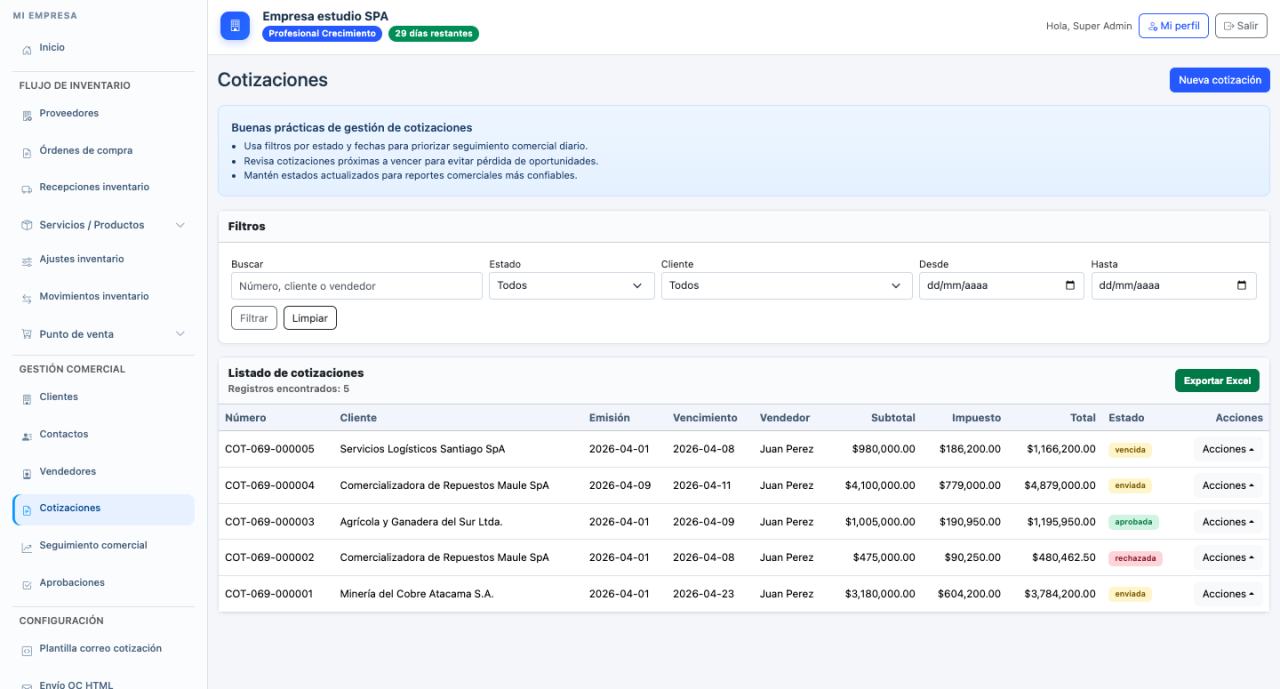Click client Agrícola y Ganadera del Sur Ltda.
The height and width of the screenshot is (689, 1280).
421,522
